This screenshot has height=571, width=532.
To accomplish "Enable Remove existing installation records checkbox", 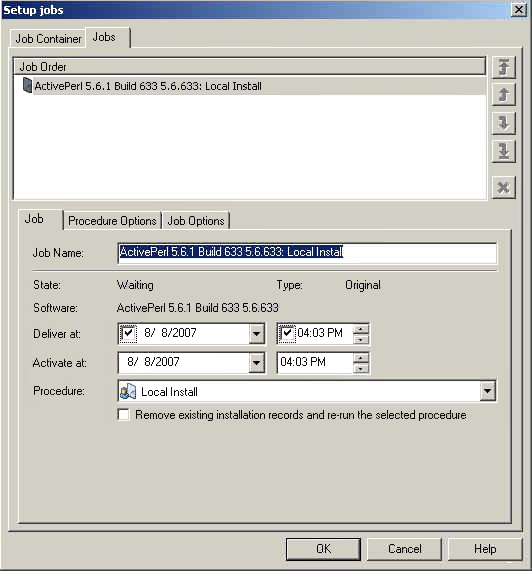I will pyautogui.click(x=124, y=415).
